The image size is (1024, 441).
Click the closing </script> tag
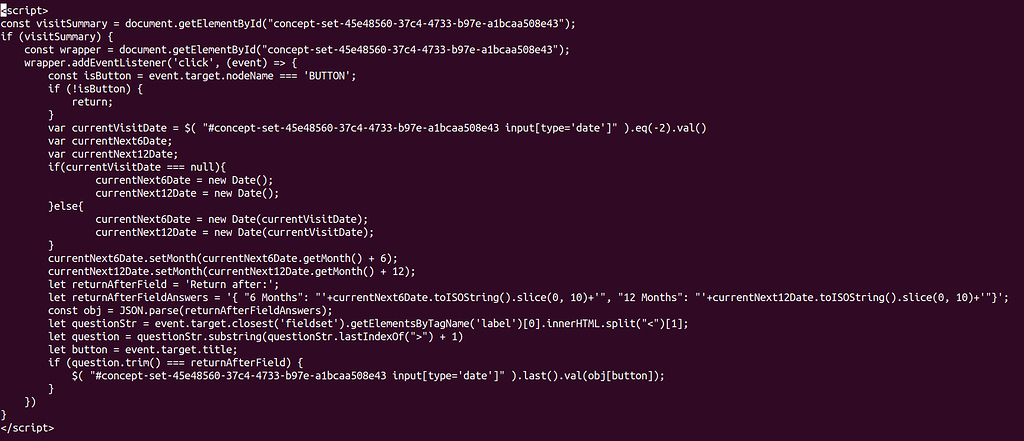click(x=27, y=428)
